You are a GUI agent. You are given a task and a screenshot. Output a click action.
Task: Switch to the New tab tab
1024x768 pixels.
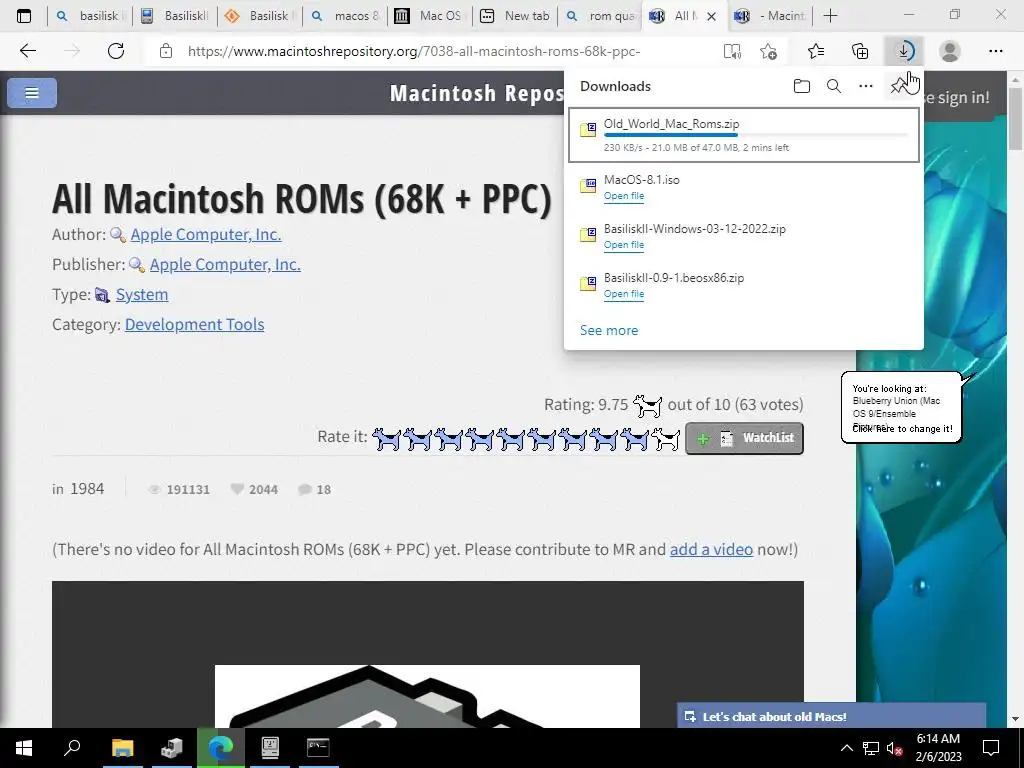tap(515, 16)
